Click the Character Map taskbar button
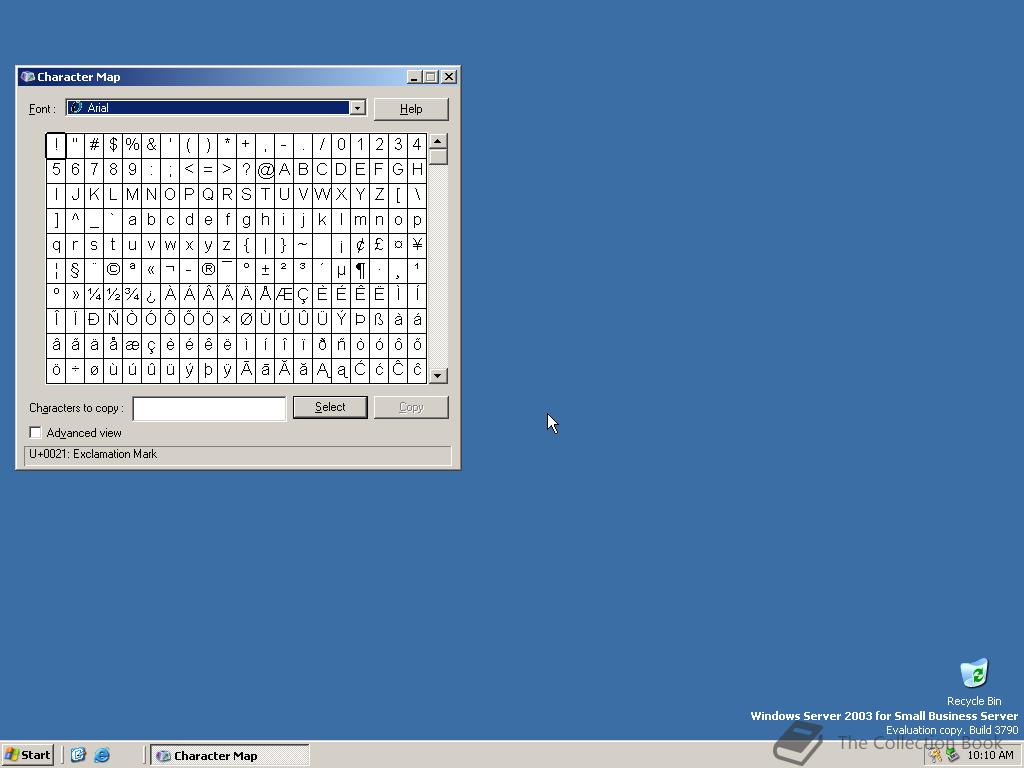This screenshot has width=1024, height=768. click(x=230, y=756)
